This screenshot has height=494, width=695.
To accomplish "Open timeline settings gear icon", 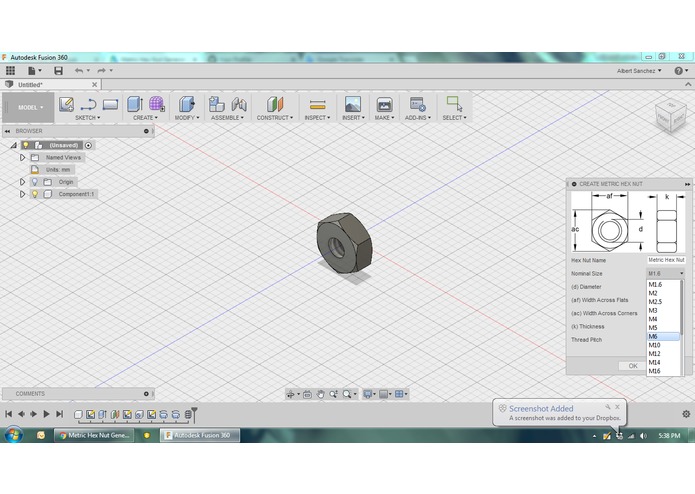I will tap(686, 414).
